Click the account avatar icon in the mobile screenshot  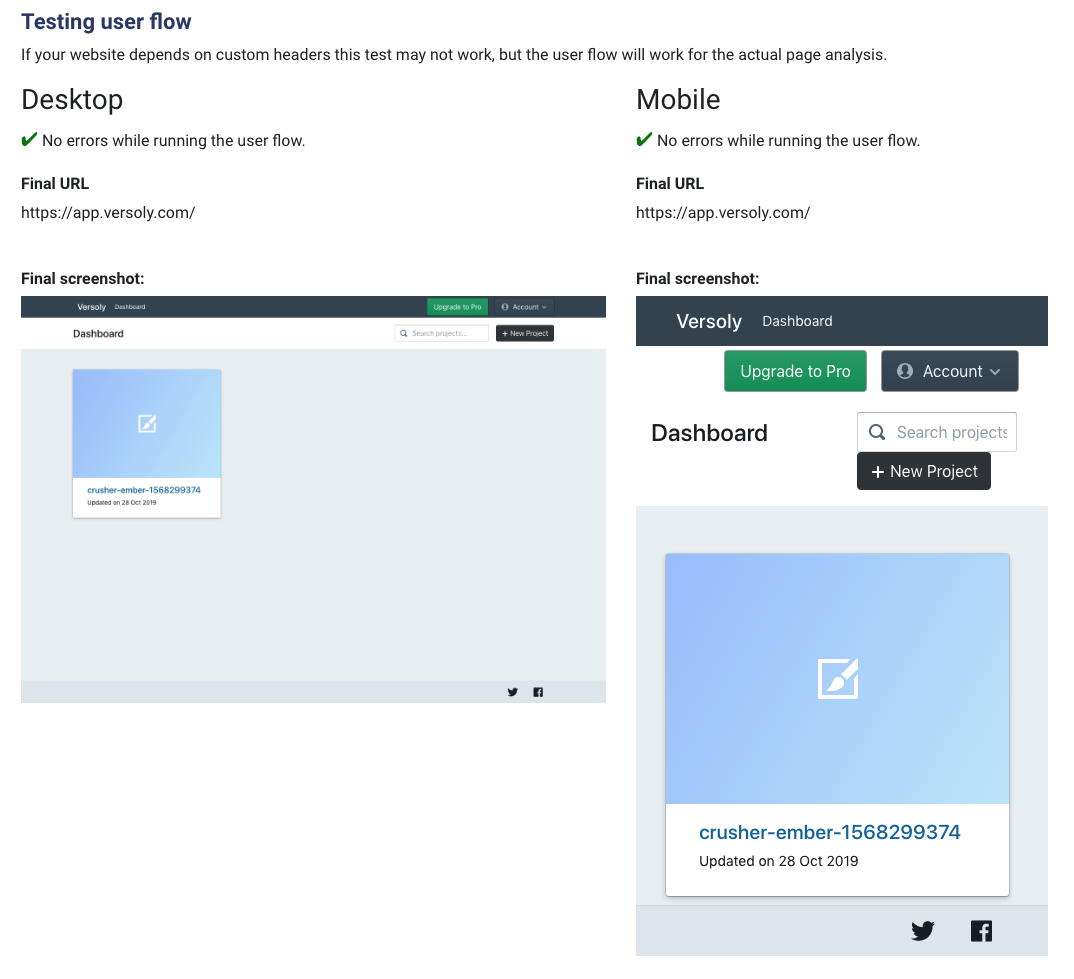pyautogui.click(x=905, y=371)
